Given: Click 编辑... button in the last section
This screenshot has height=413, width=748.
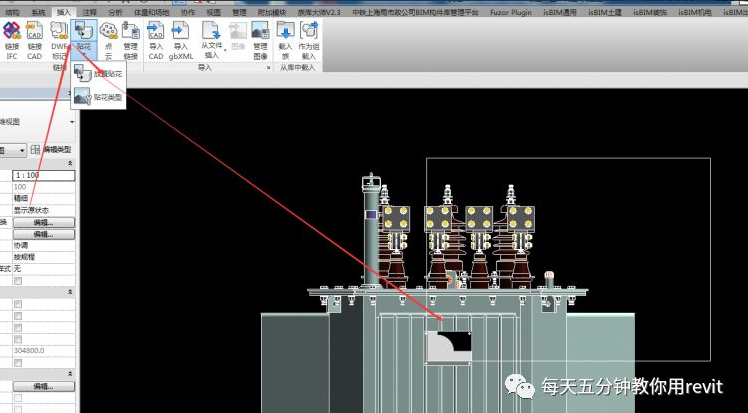Looking at the screenshot, I should coord(43,386).
